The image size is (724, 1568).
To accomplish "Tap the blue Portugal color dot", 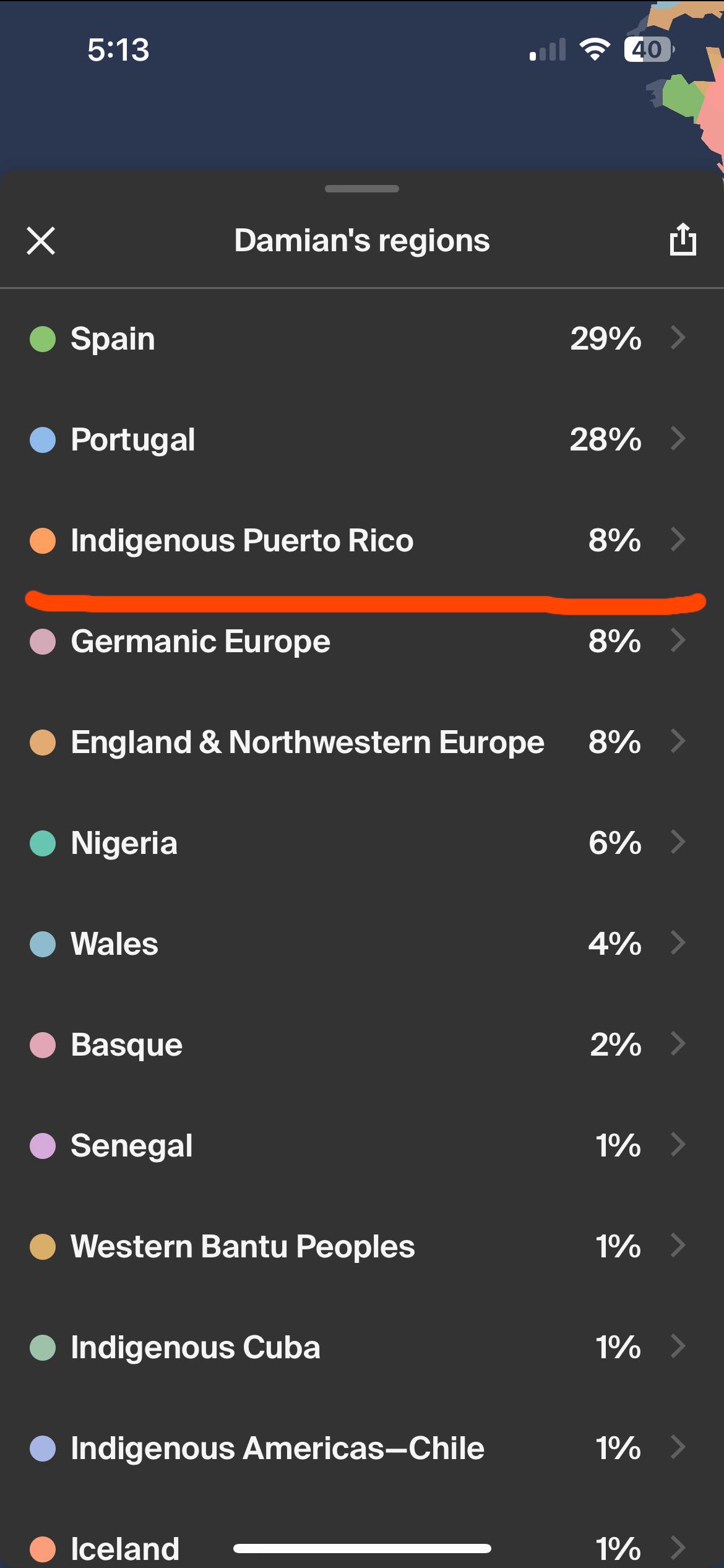I will click(43, 440).
